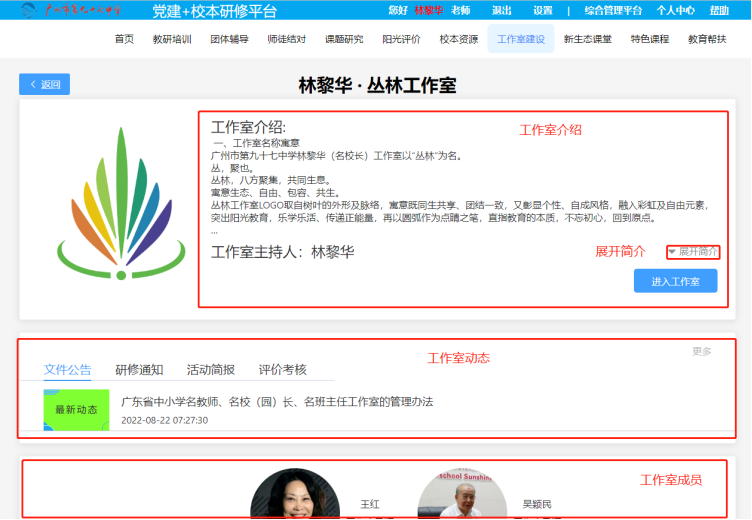Click 更多 to see more updates

click(x=702, y=351)
